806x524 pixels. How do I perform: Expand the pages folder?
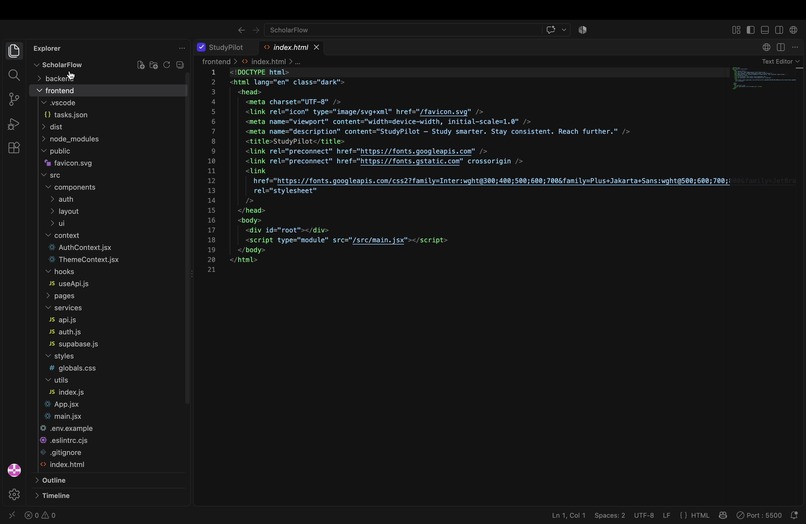click(x=108, y=296)
